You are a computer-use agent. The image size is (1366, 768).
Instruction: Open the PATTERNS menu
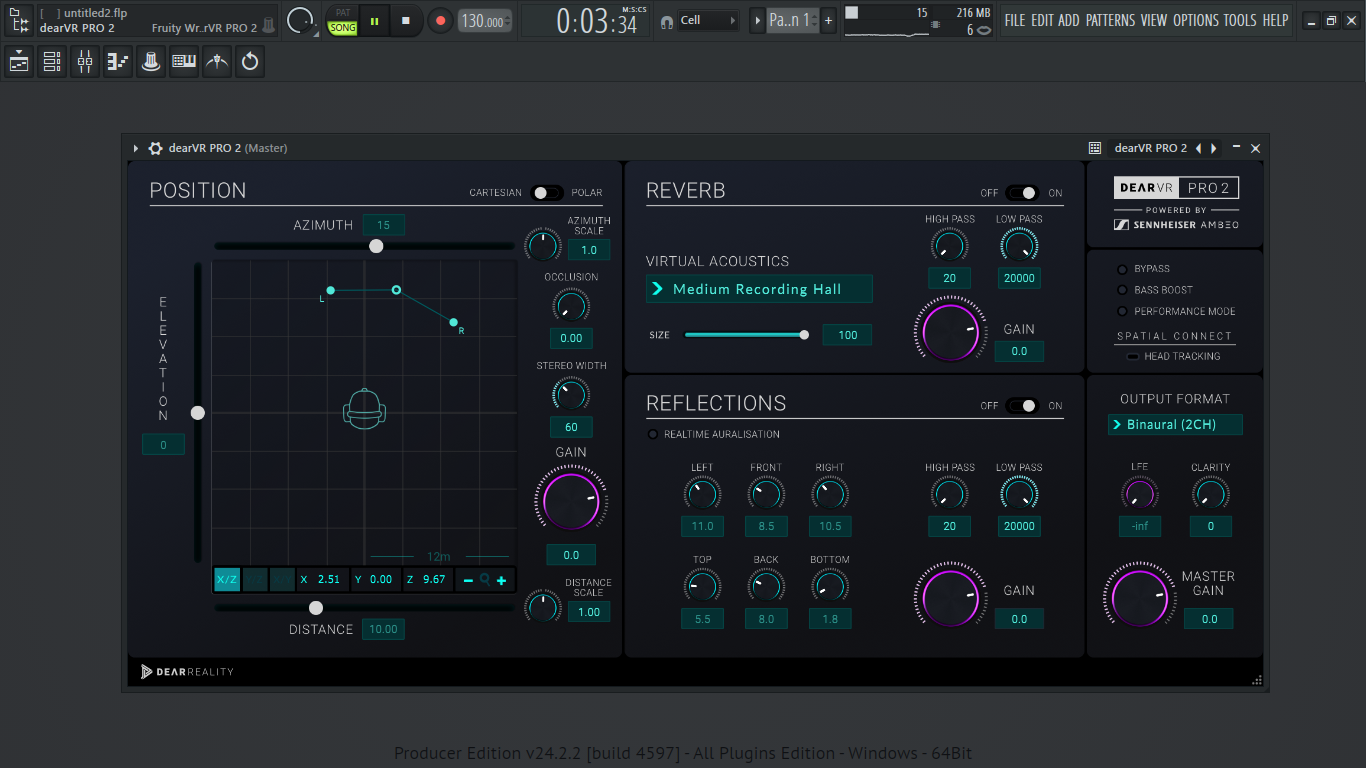[1110, 20]
